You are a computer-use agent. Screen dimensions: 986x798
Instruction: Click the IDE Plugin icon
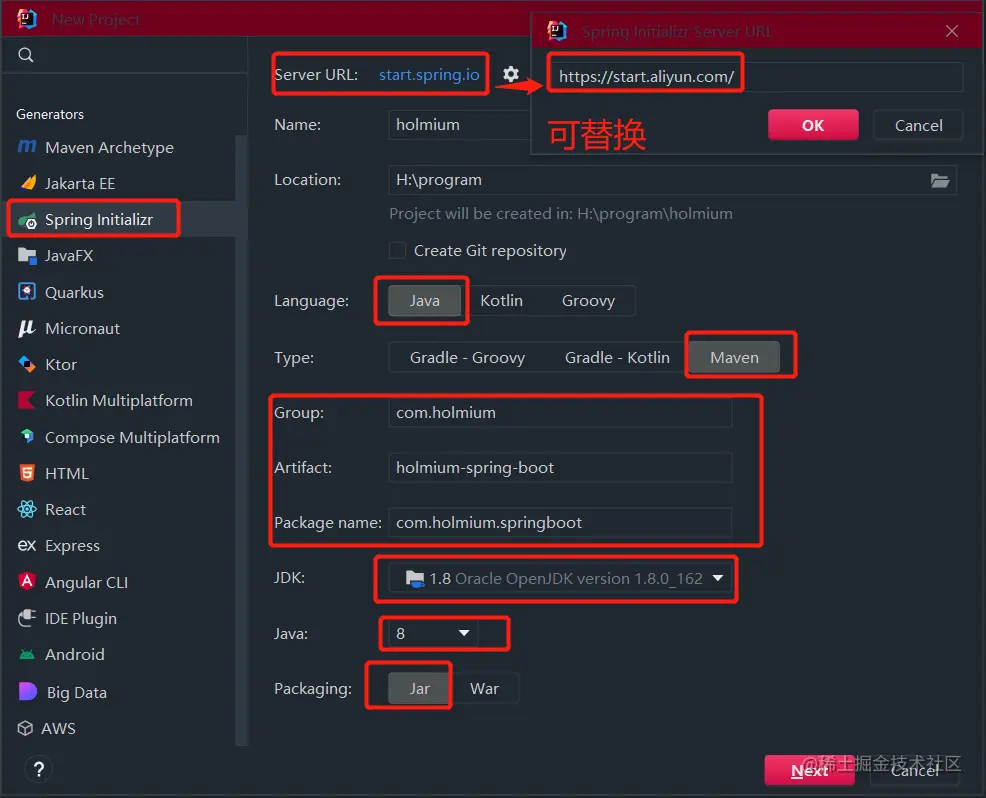click(x=27, y=618)
